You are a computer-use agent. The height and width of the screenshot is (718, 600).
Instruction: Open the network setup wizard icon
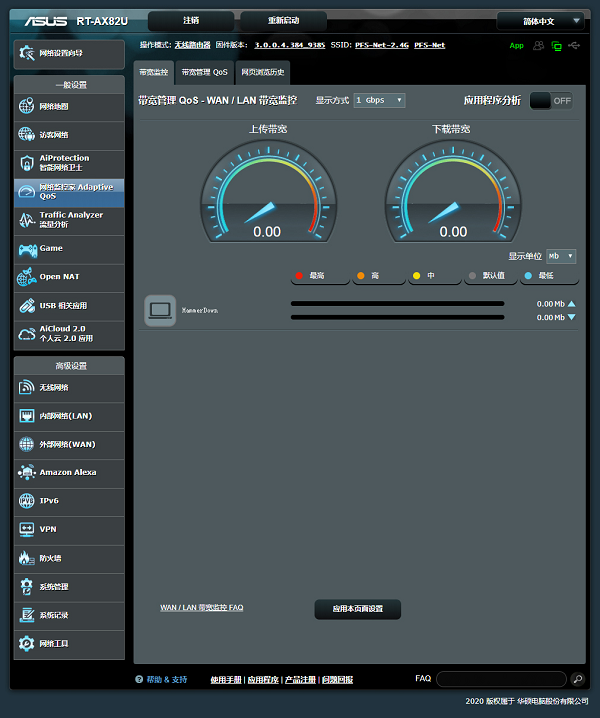coord(27,53)
